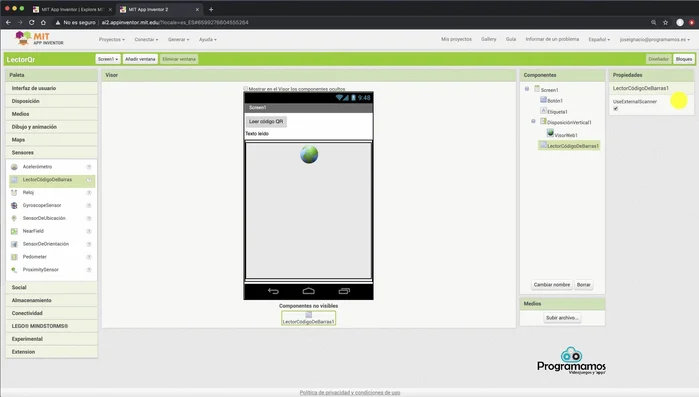The height and width of the screenshot is (397, 699).
Task: Open help for SensorDeUbicación
Action: 89,219
